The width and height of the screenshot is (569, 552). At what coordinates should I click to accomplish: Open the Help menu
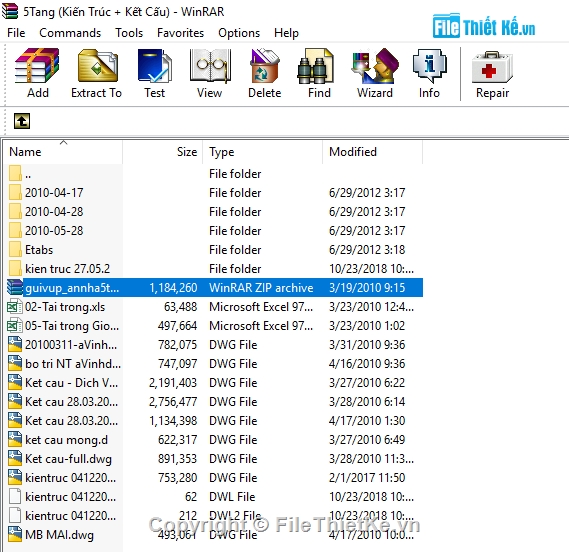pos(286,33)
